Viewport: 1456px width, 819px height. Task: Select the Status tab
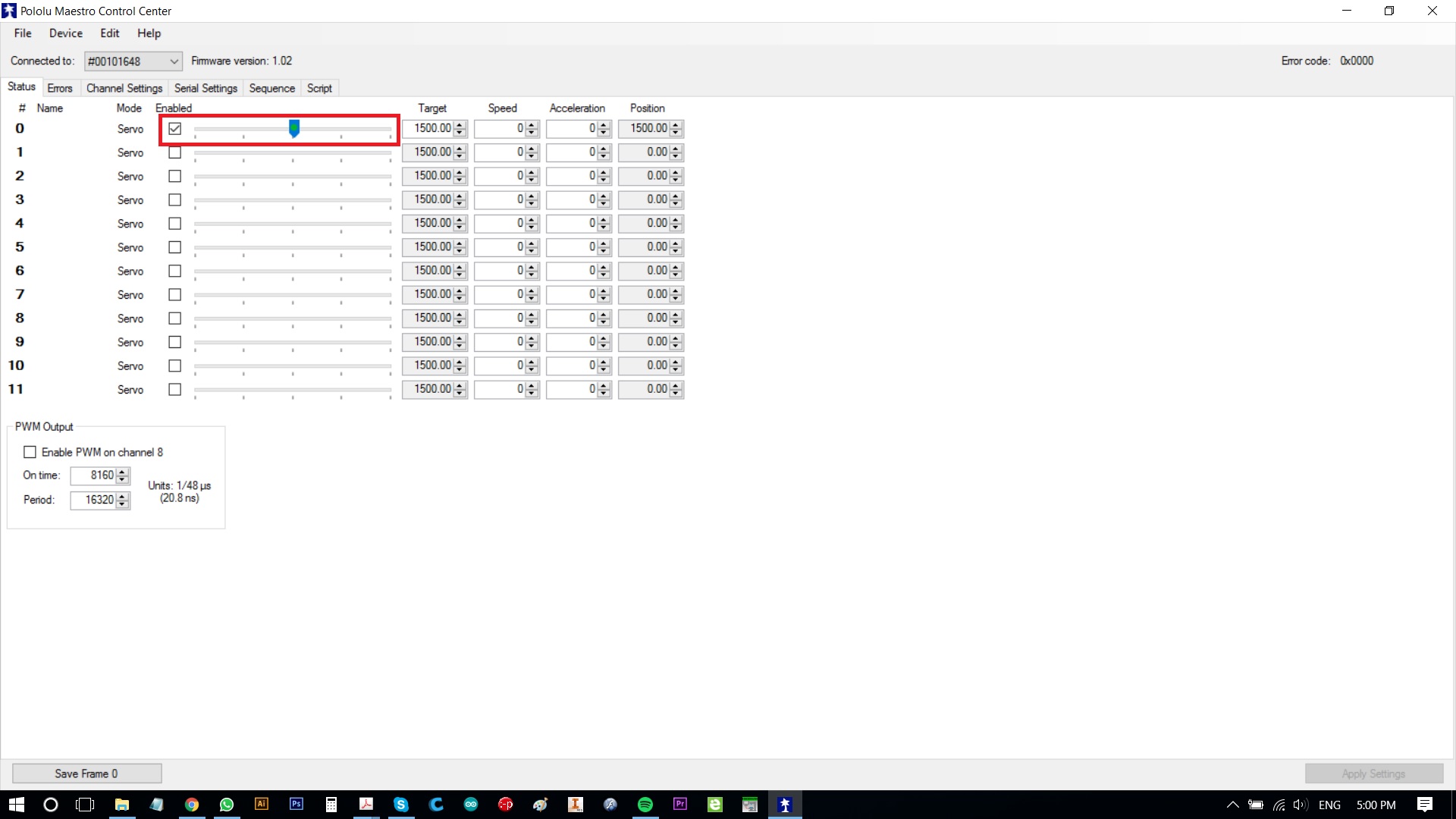pyautogui.click(x=21, y=87)
